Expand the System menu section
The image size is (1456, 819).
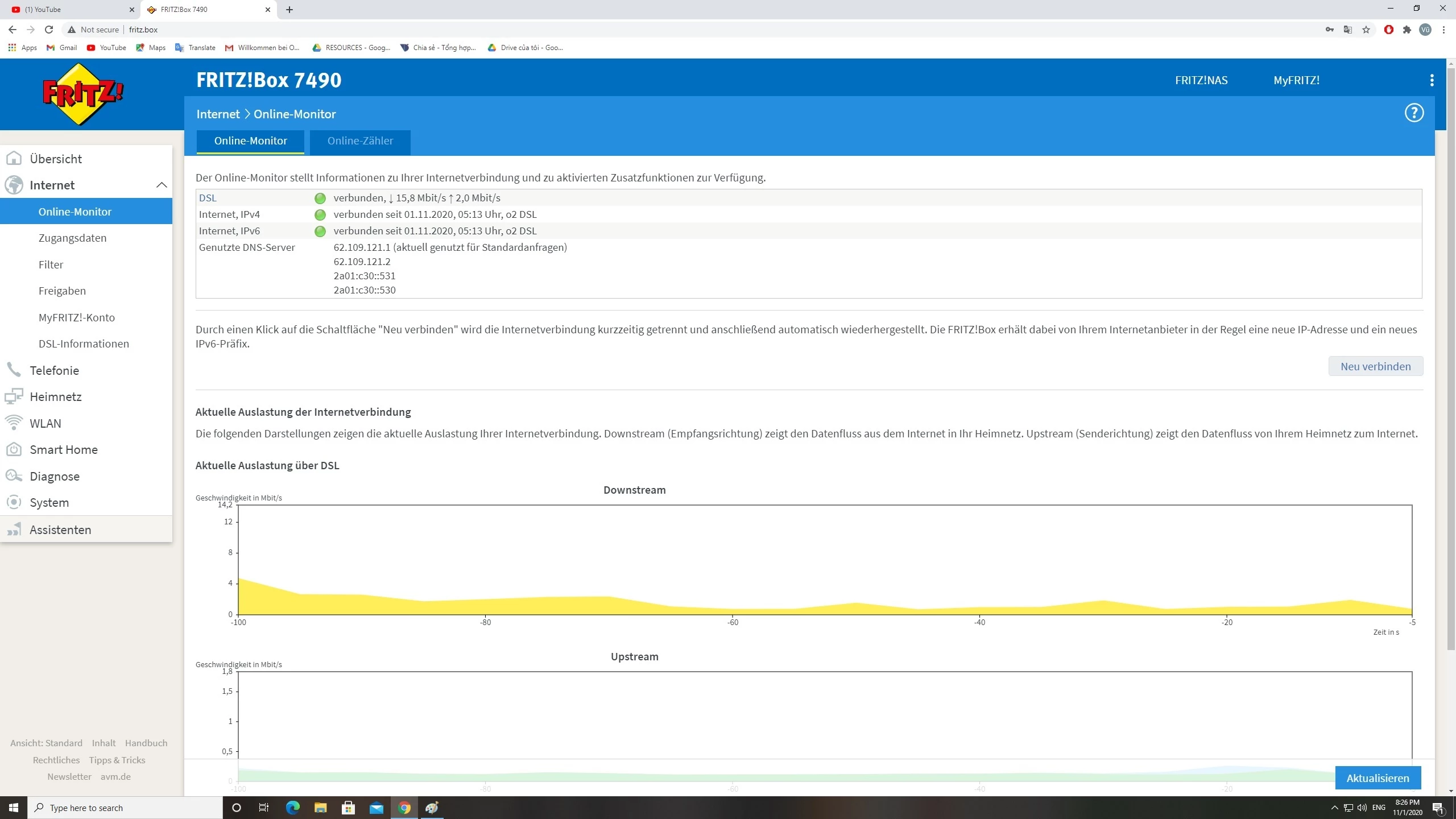point(49,503)
